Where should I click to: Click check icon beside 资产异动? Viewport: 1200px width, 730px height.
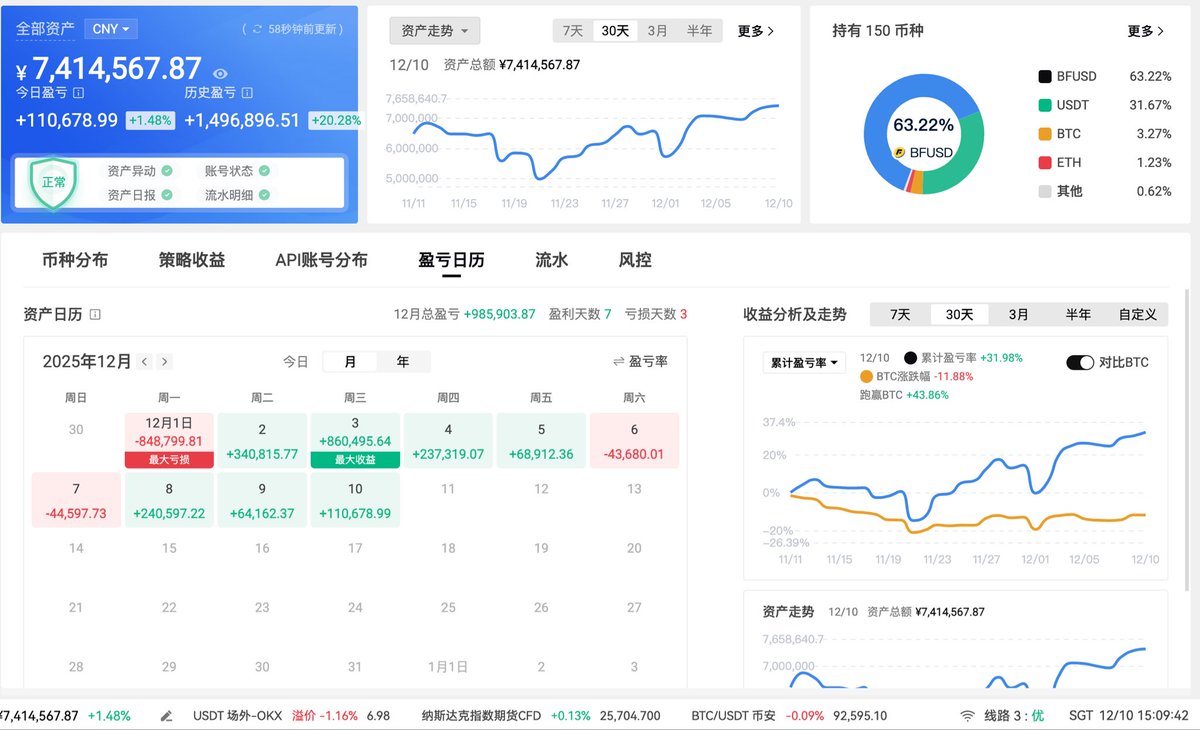pyautogui.click(x=167, y=171)
